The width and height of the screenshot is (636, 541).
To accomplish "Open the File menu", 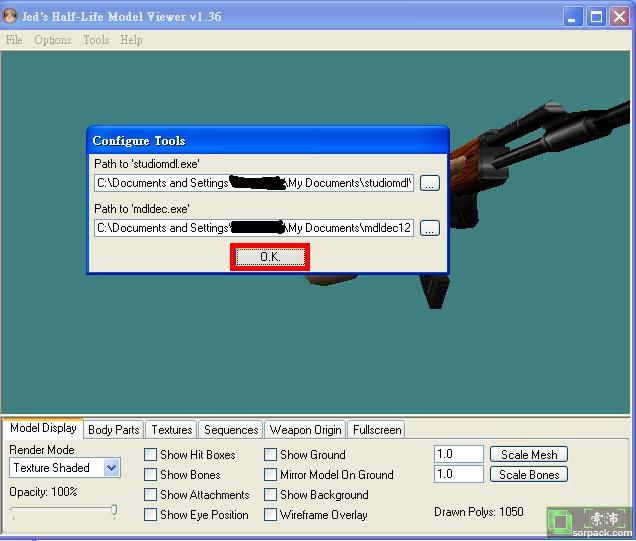I will pyautogui.click(x=14, y=40).
